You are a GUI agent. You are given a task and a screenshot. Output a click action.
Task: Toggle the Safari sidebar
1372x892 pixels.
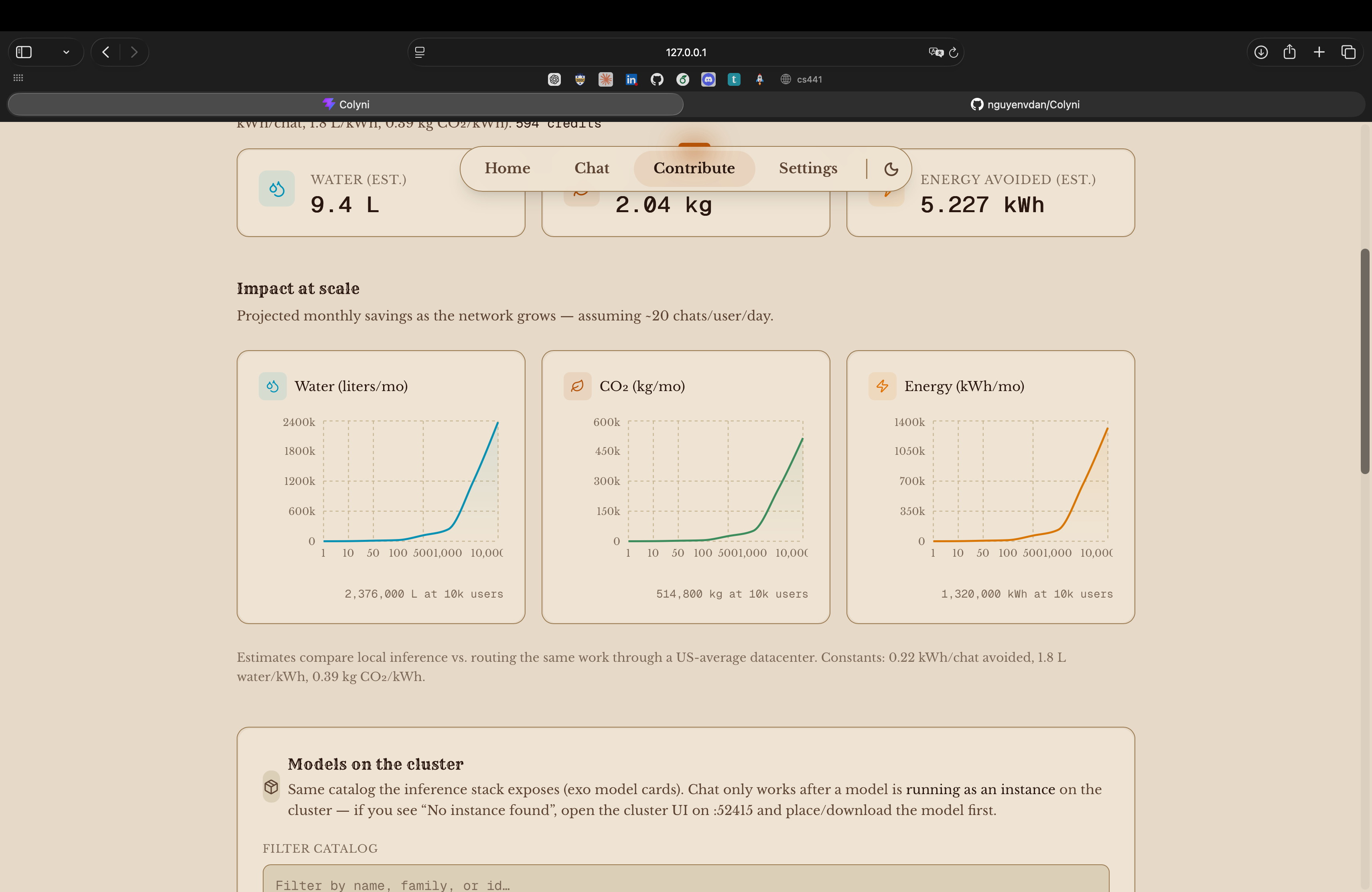tap(24, 53)
